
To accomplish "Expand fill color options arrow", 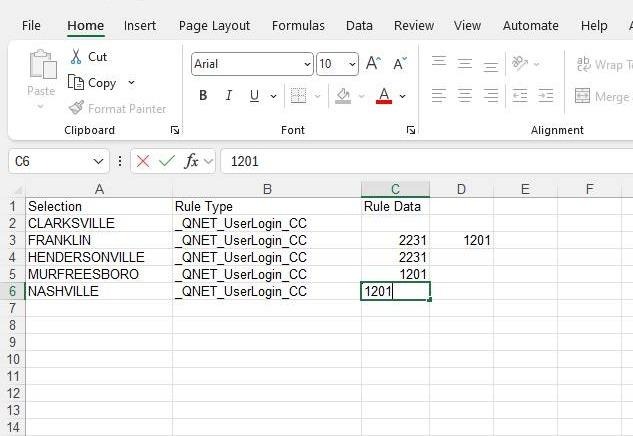I will pos(361,96).
